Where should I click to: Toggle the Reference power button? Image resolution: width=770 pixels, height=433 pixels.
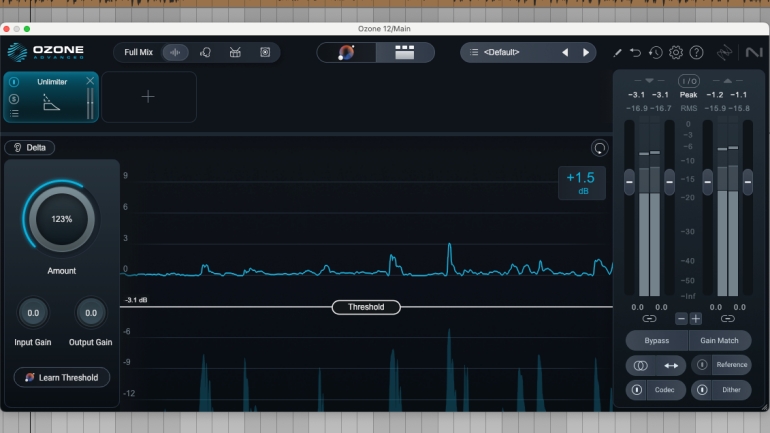pos(702,365)
